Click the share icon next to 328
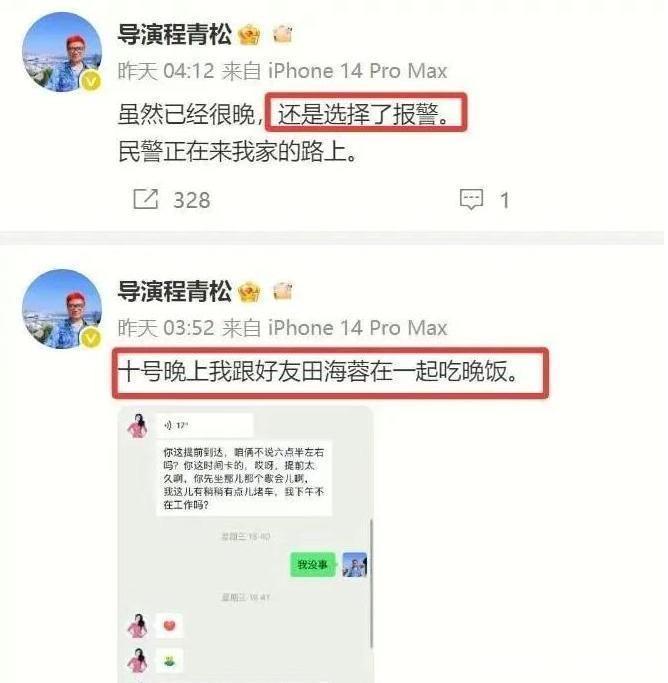This screenshot has height=683, width=668. 145,199
